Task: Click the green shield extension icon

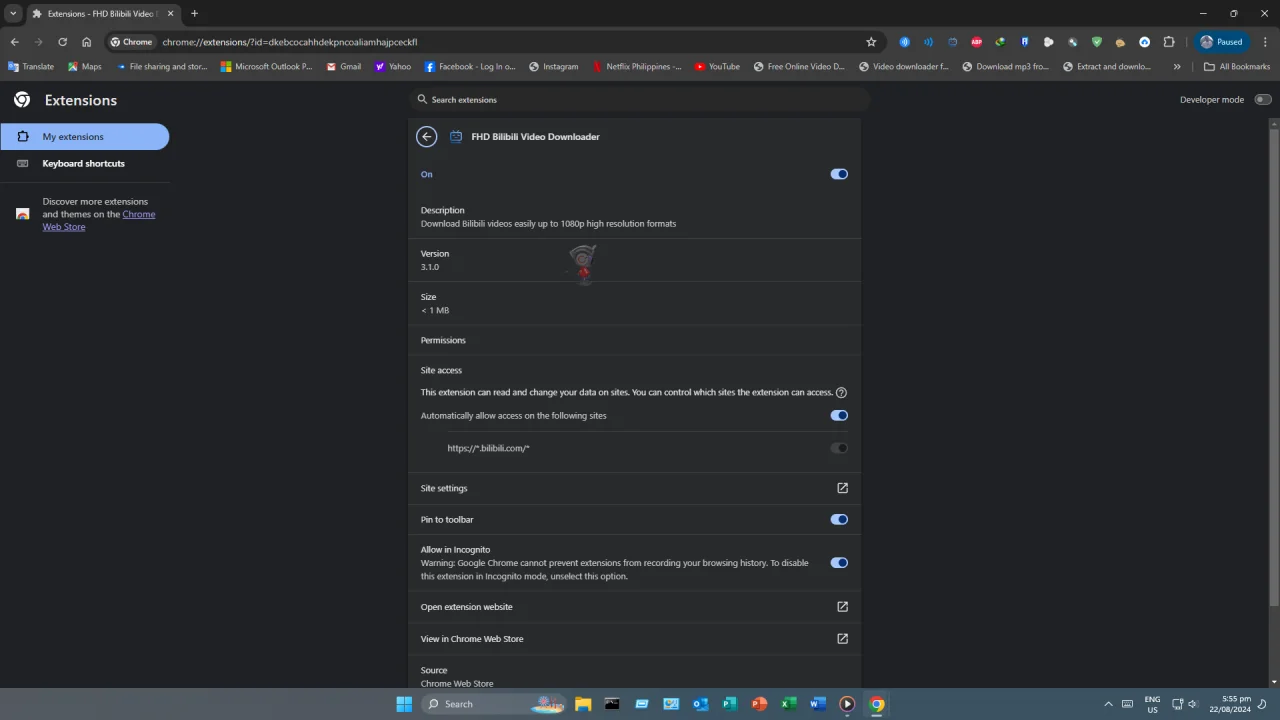Action: click(1097, 42)
